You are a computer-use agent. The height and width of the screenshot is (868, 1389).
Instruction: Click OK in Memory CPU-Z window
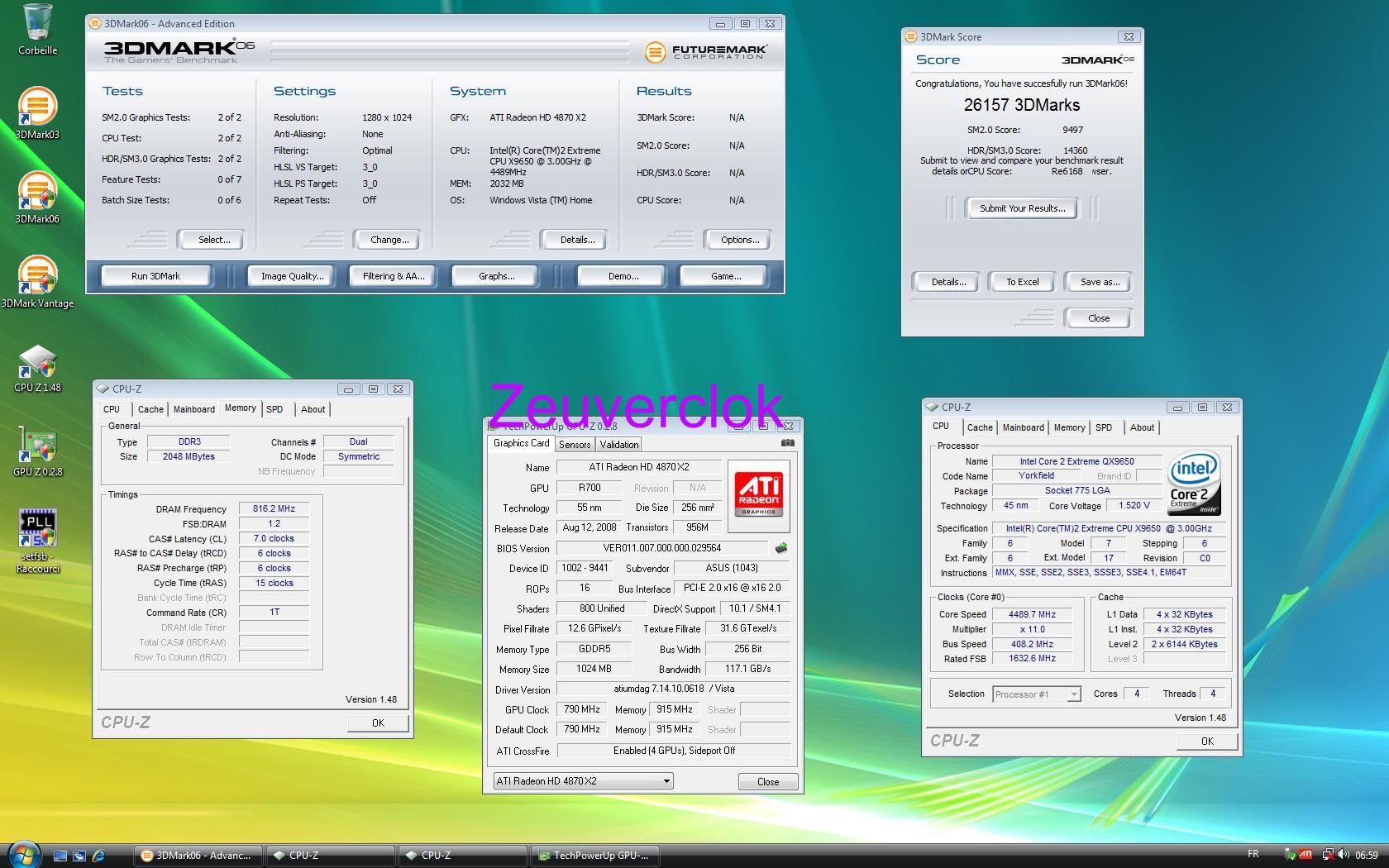pos(378,723)
